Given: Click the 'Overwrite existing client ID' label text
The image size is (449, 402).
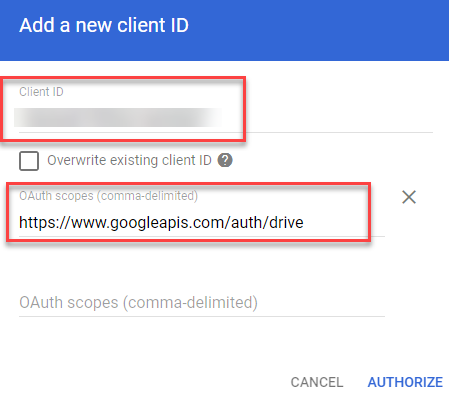Looking at the screenshot, I should pos(129,160).
